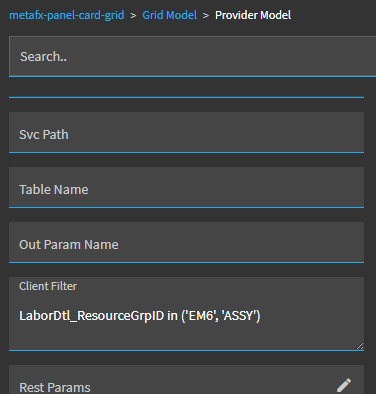Go back to metafx-panel-card-grid breadcrumb
Screen dimensions: 376x394
pos(67,15)
